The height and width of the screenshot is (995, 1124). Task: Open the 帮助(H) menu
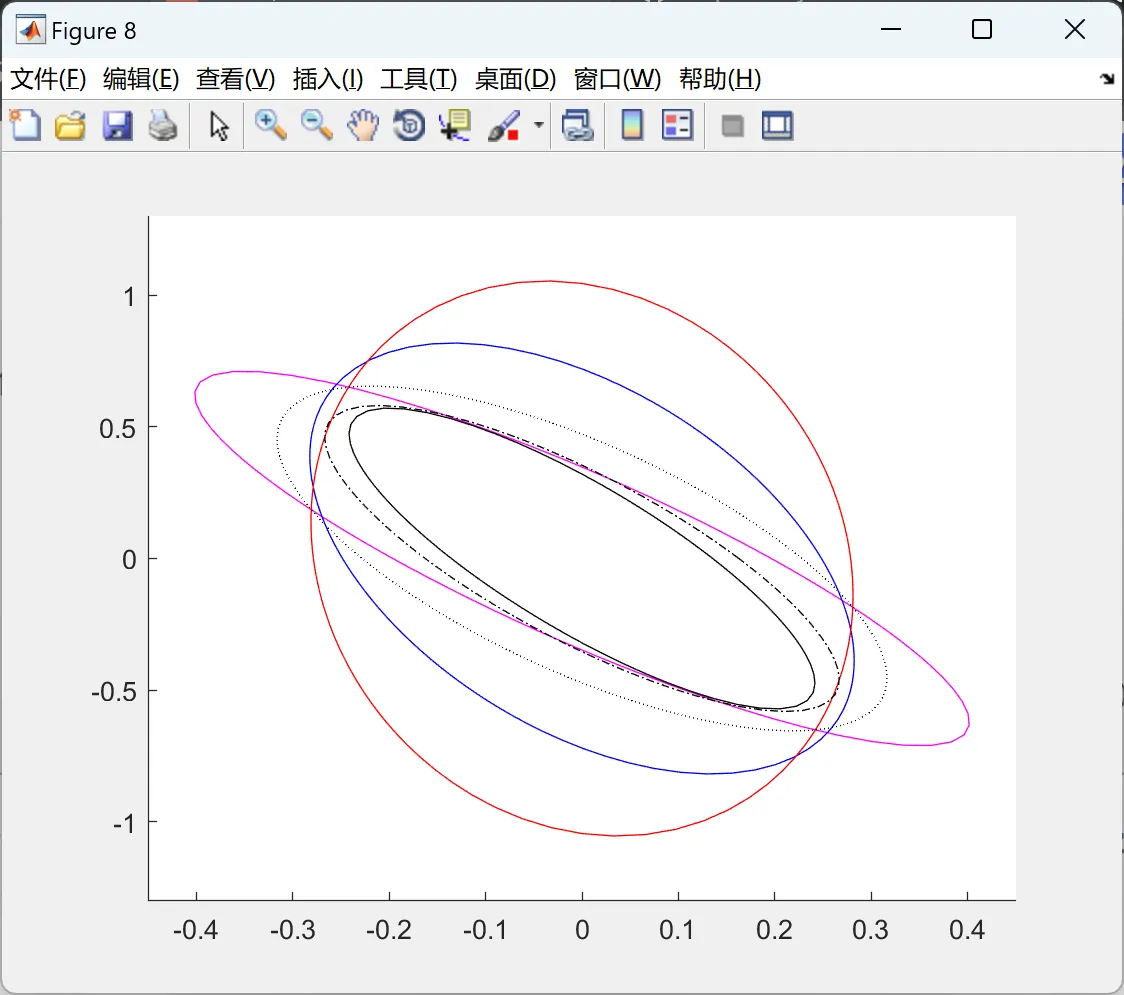coord(720,79)
